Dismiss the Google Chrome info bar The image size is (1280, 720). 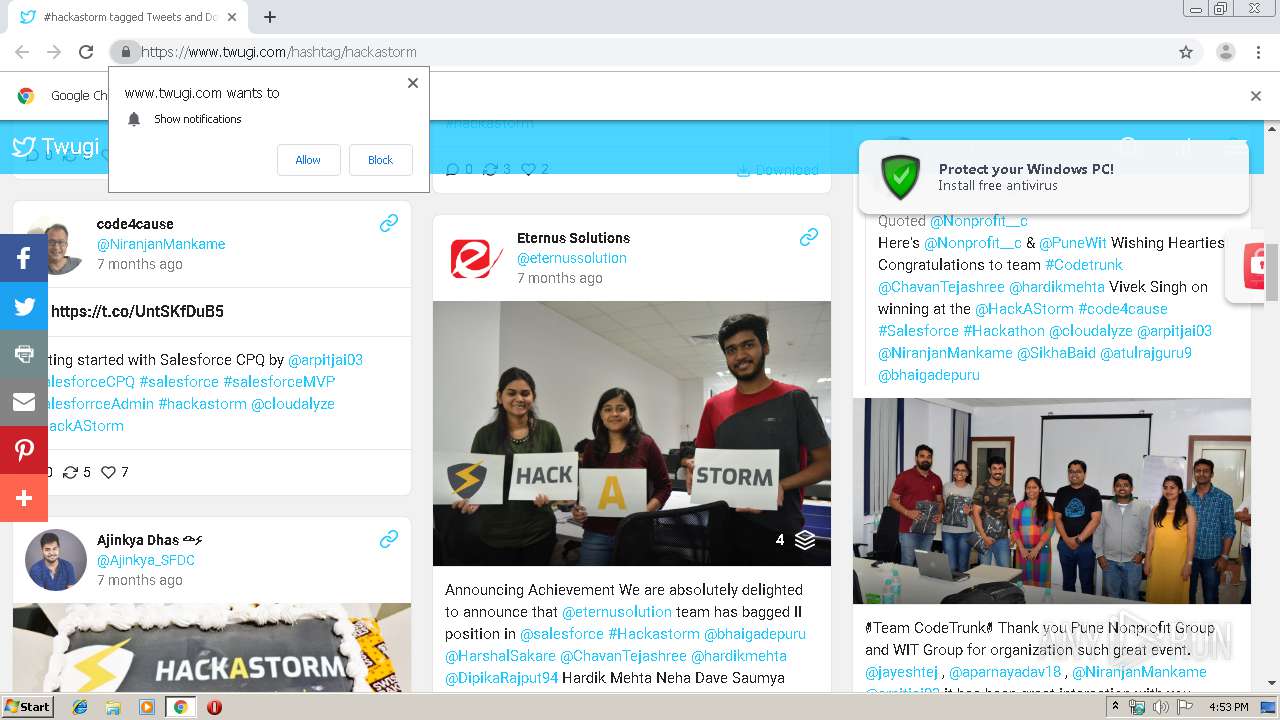(x=1256, y=96)
